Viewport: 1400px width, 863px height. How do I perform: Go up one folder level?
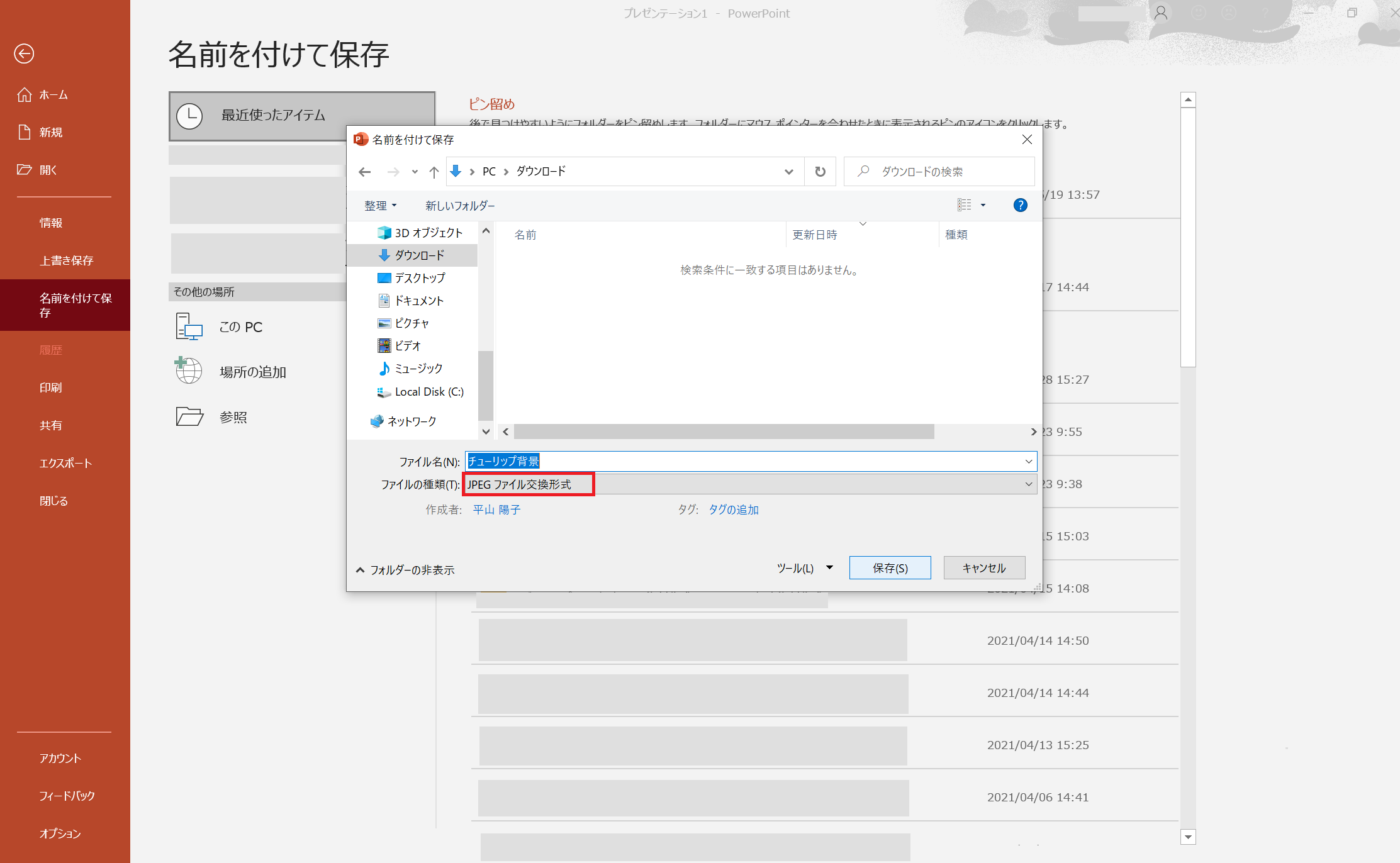click(434, 172)
